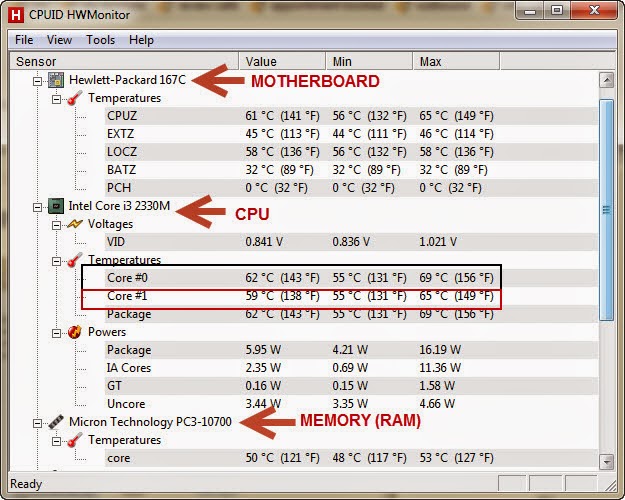Collapse the Intel Core i3 2330M node
The image size is (625, 500).
37,207
